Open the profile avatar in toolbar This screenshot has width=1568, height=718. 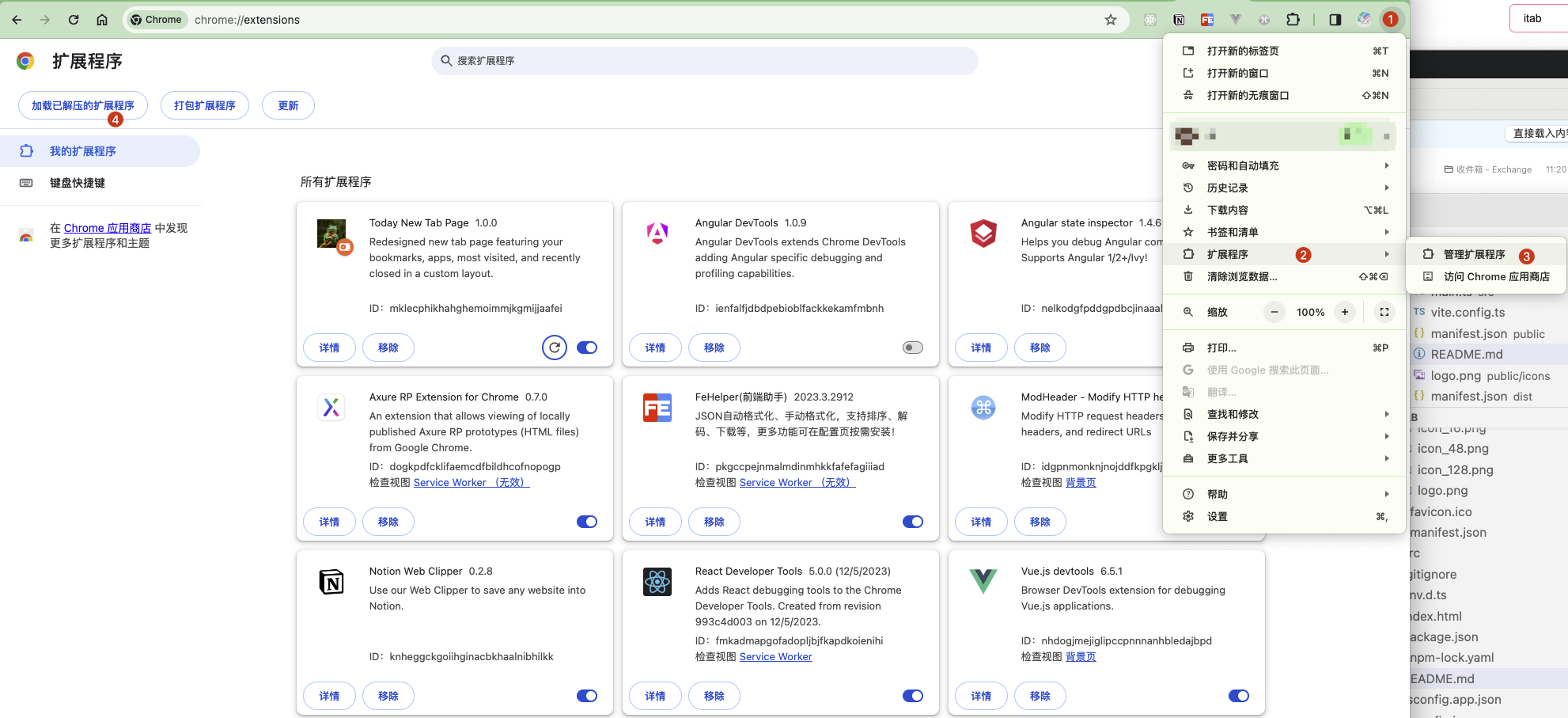click(x=1364, y=20)
